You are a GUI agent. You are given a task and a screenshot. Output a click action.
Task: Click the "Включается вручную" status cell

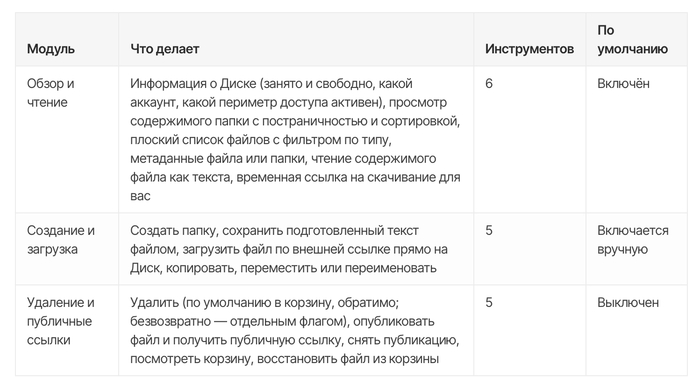(x=633, y=240)
